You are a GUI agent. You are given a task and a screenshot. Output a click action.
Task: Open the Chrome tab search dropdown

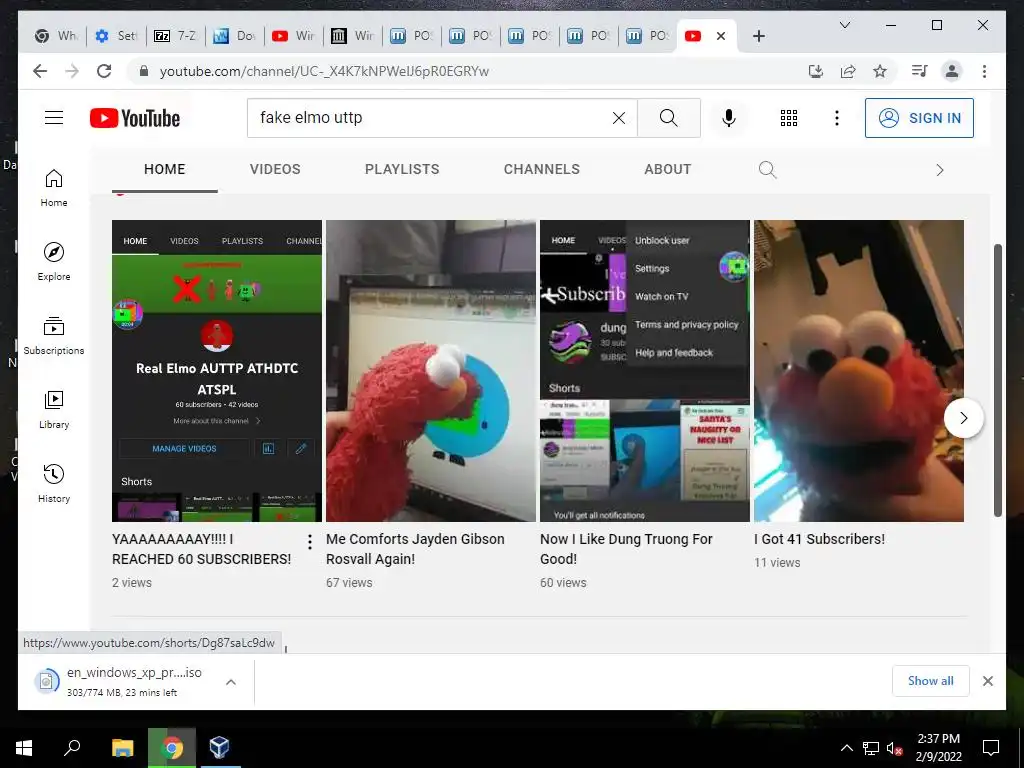844,25
